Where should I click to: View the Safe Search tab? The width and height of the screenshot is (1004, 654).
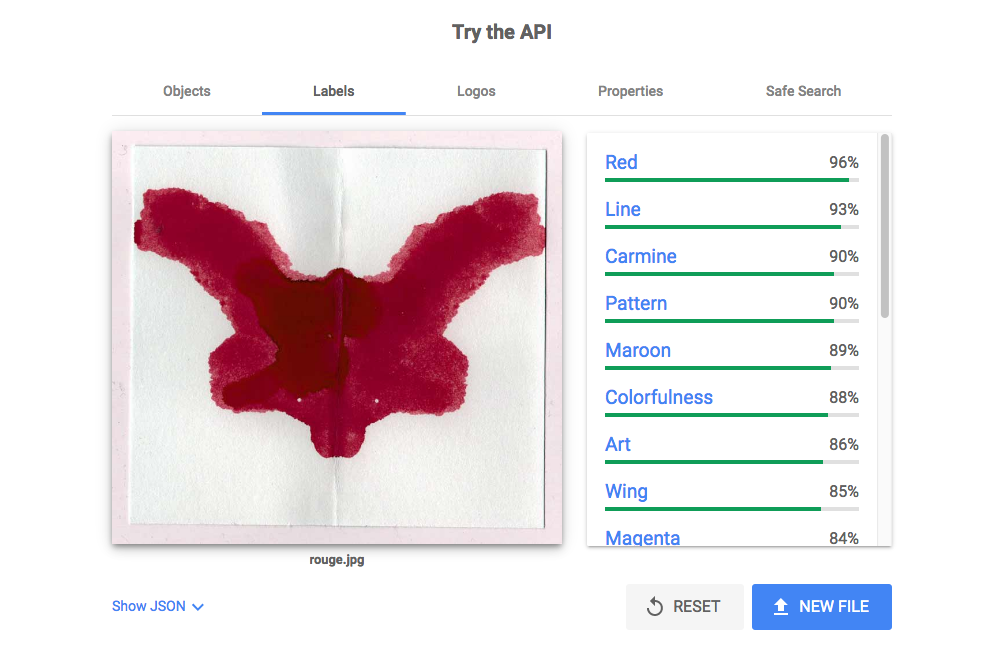point(803,91)
